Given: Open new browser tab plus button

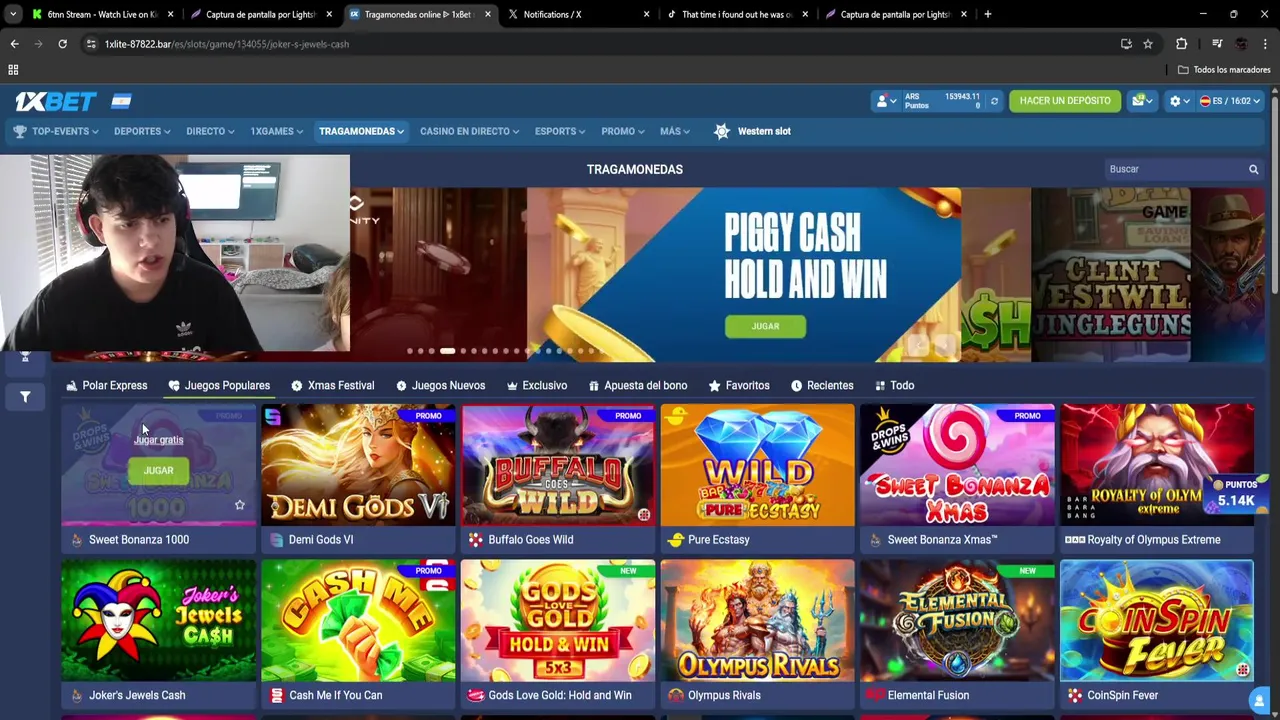Looking at the screenshot, I should pyautogui.click(x=988, y=14).
